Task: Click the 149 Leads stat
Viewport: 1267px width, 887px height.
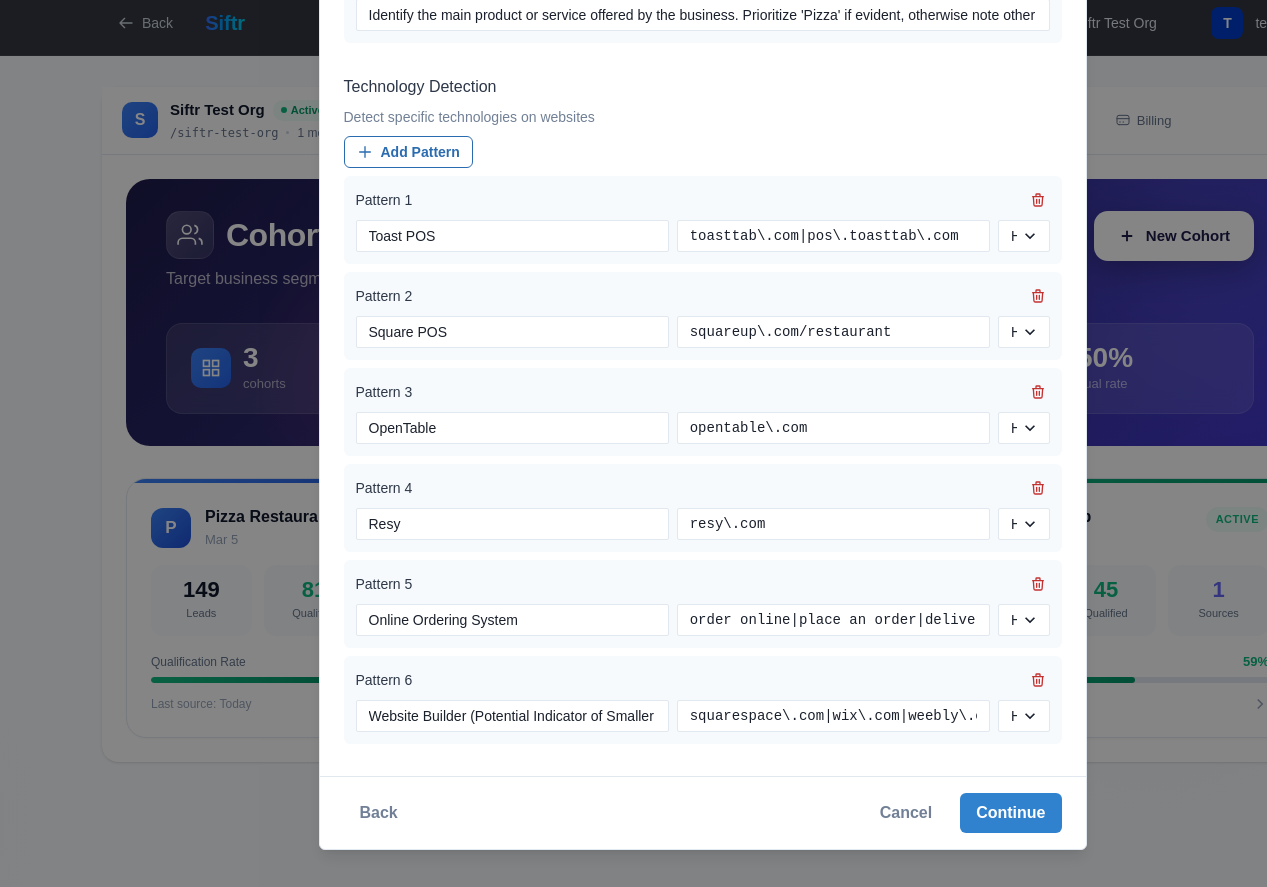Action: [201, 600]
